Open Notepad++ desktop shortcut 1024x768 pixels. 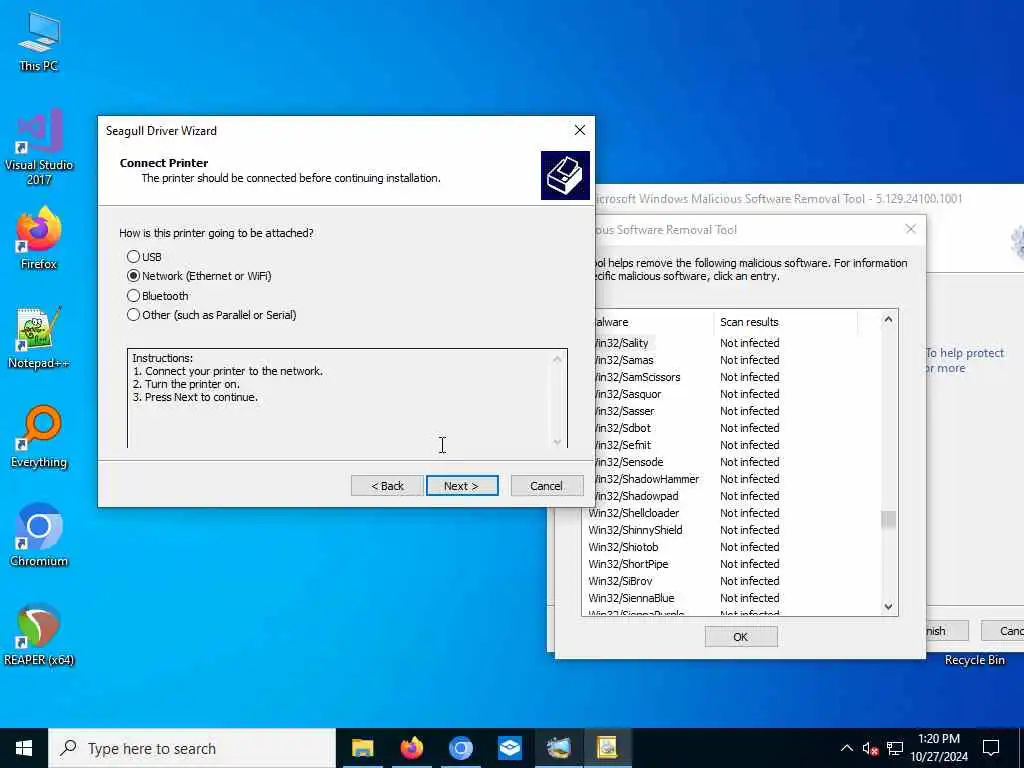pyautogui.click(x=39, y=338)
